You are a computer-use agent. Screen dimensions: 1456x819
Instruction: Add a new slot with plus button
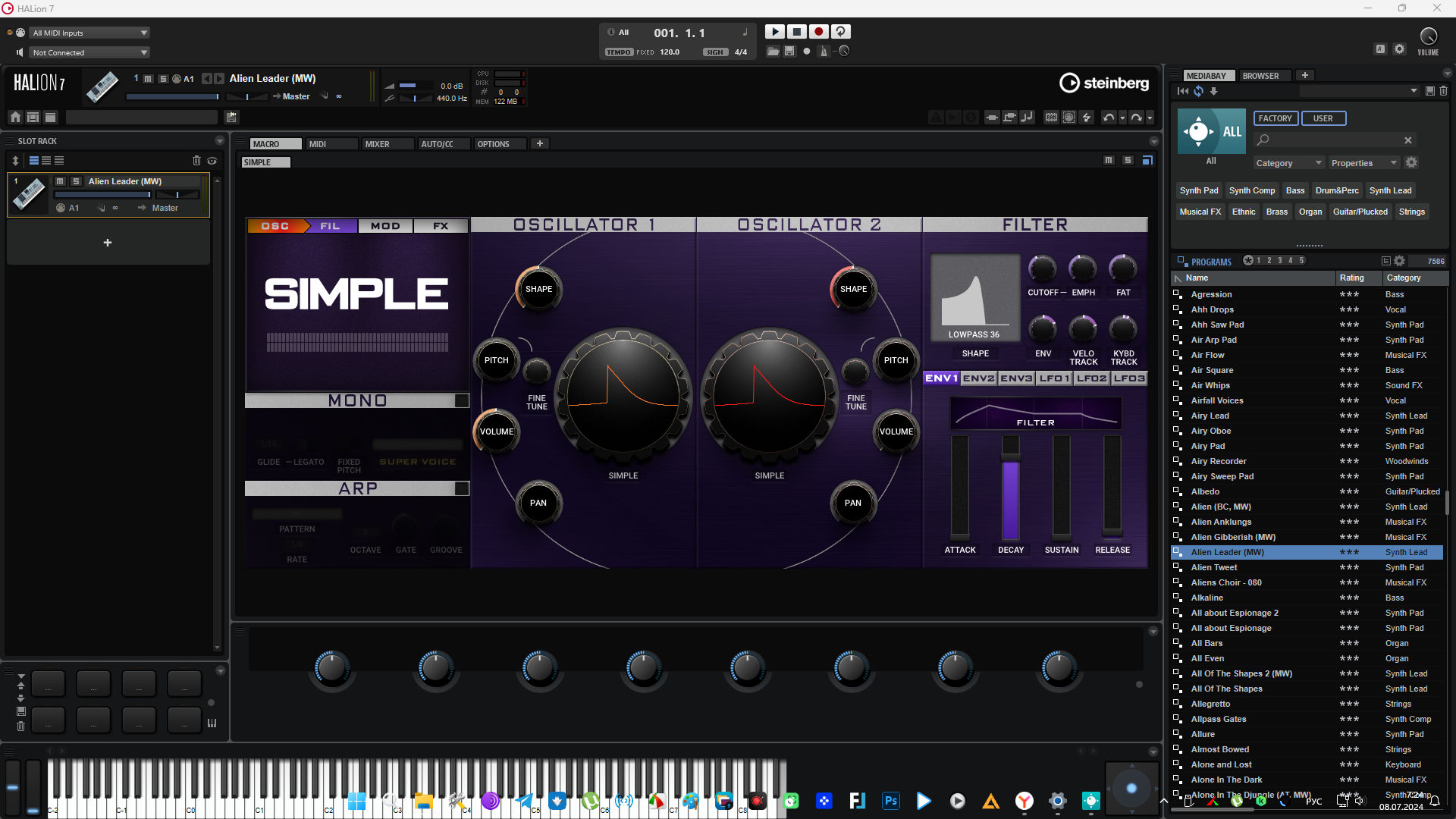pyautogui.click(x=108, y=243)
